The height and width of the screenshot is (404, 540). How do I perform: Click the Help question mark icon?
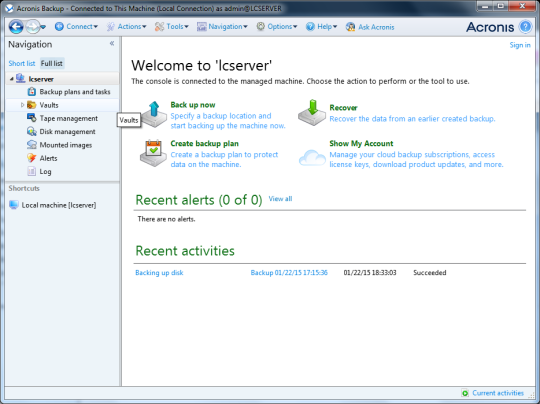[310, 27]
